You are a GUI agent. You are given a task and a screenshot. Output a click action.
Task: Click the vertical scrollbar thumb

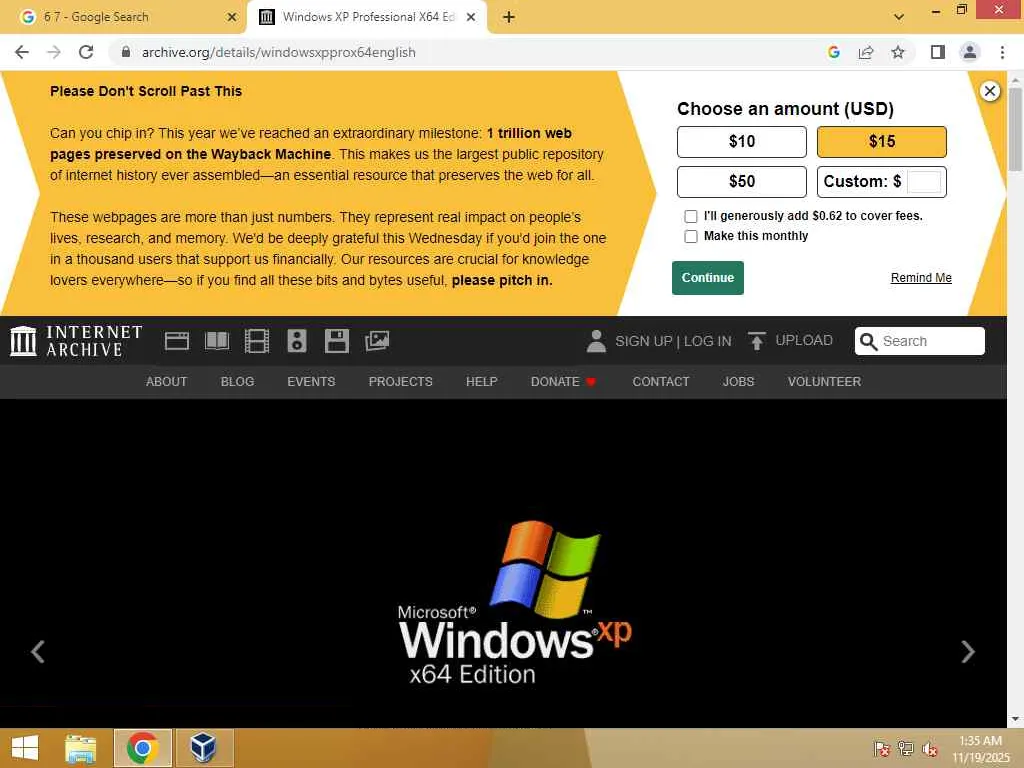tap(1015, 129)
